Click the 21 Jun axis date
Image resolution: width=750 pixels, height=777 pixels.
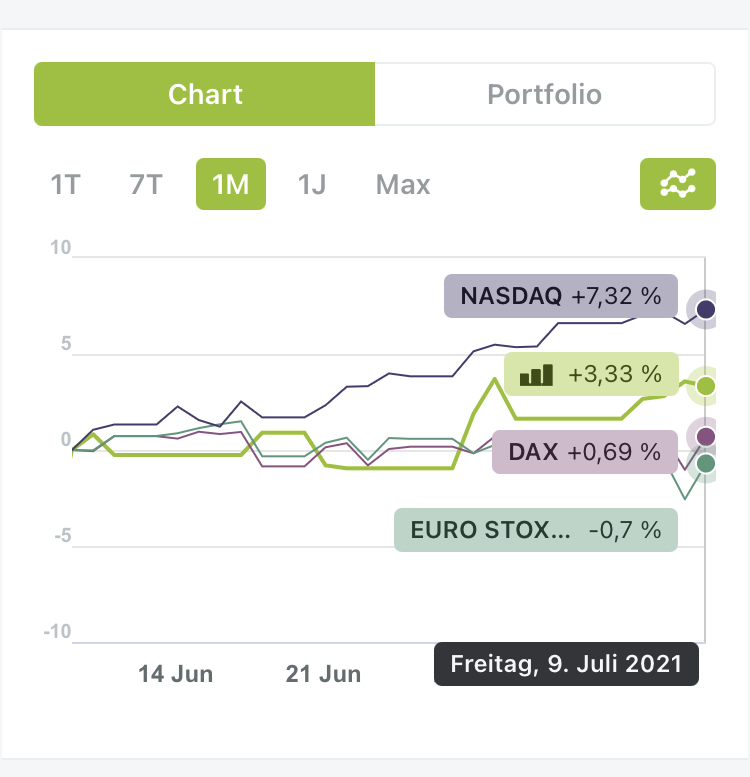(323, 674)
